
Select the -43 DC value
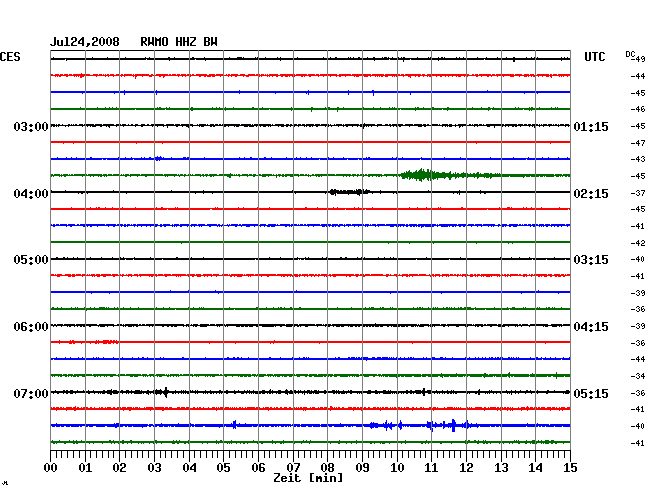[638, 159]
